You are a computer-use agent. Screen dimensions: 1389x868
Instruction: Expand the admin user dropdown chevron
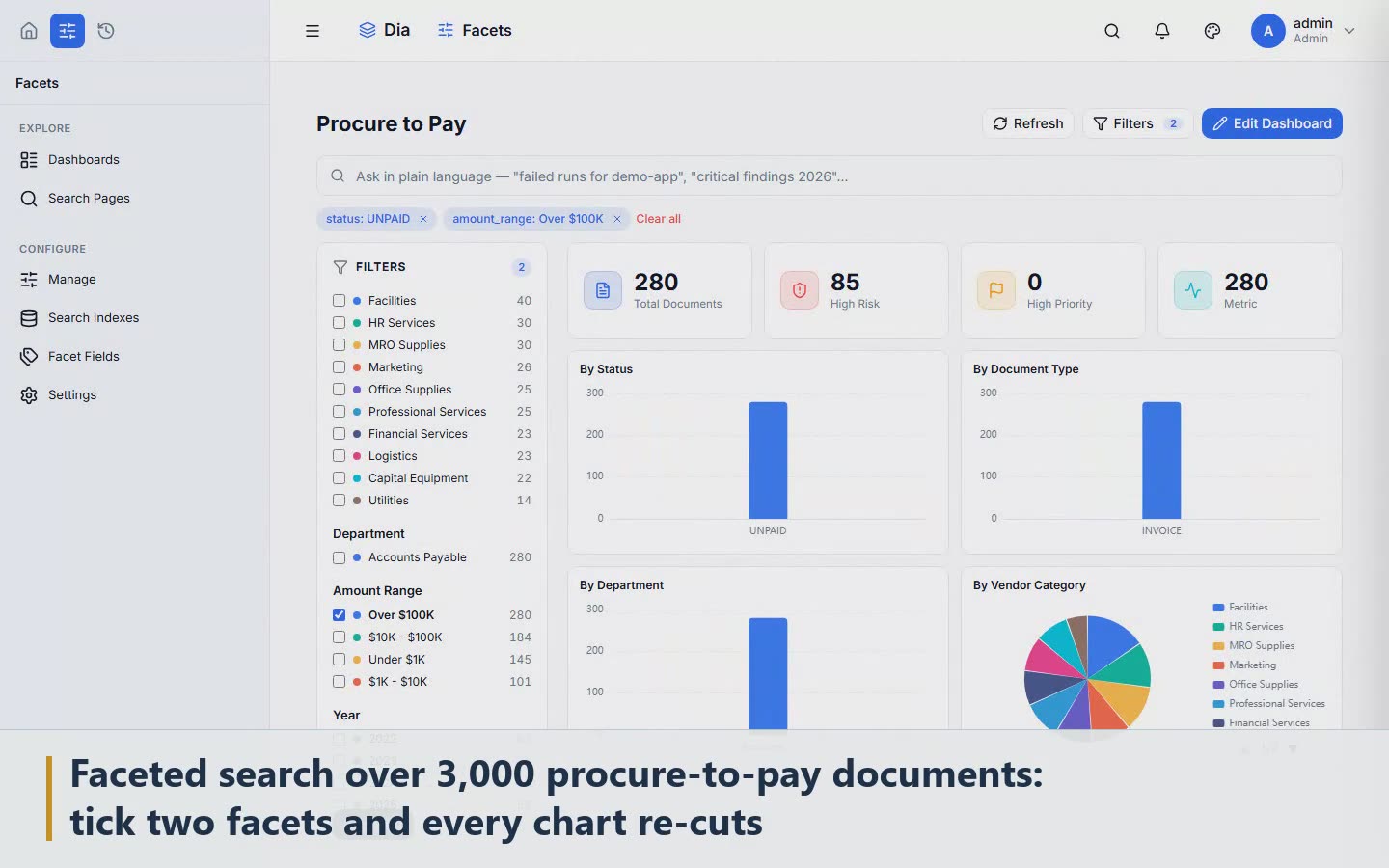(x=1349, y=31)
